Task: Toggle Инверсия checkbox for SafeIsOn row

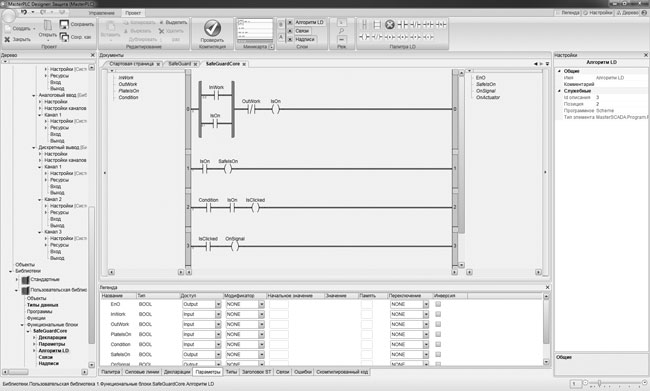Action: (x=438, y=354)
